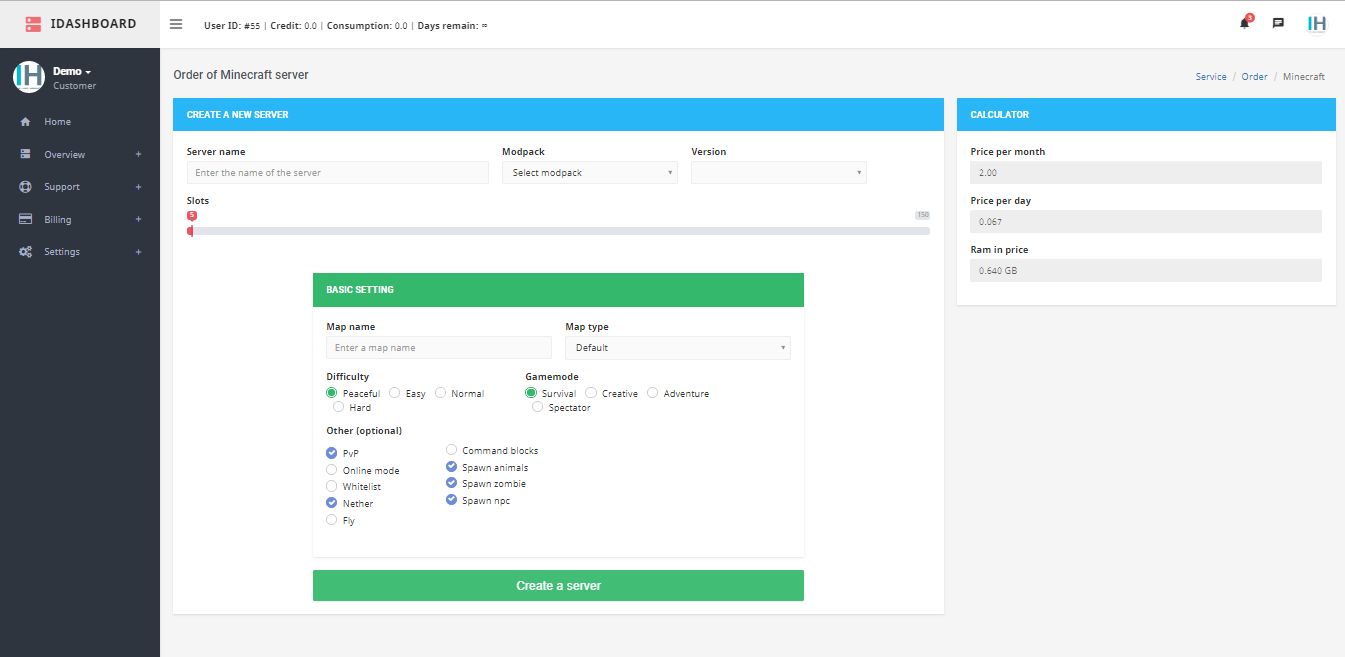The height and width of the screenshot is (657, 1345).
Task: Choose Creative gamemode
Action: pos(591,393)
